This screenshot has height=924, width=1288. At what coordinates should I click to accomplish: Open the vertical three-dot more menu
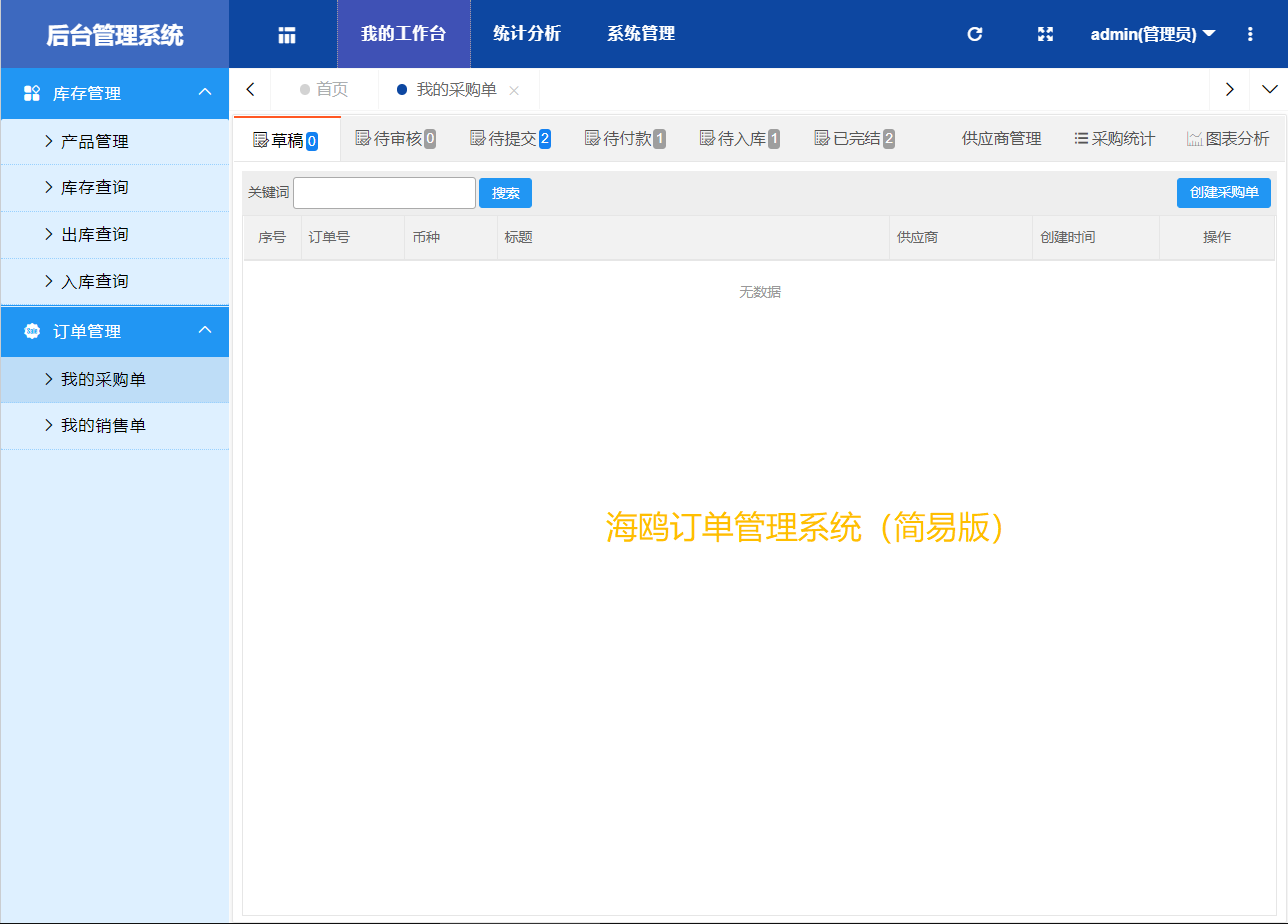1250,34
